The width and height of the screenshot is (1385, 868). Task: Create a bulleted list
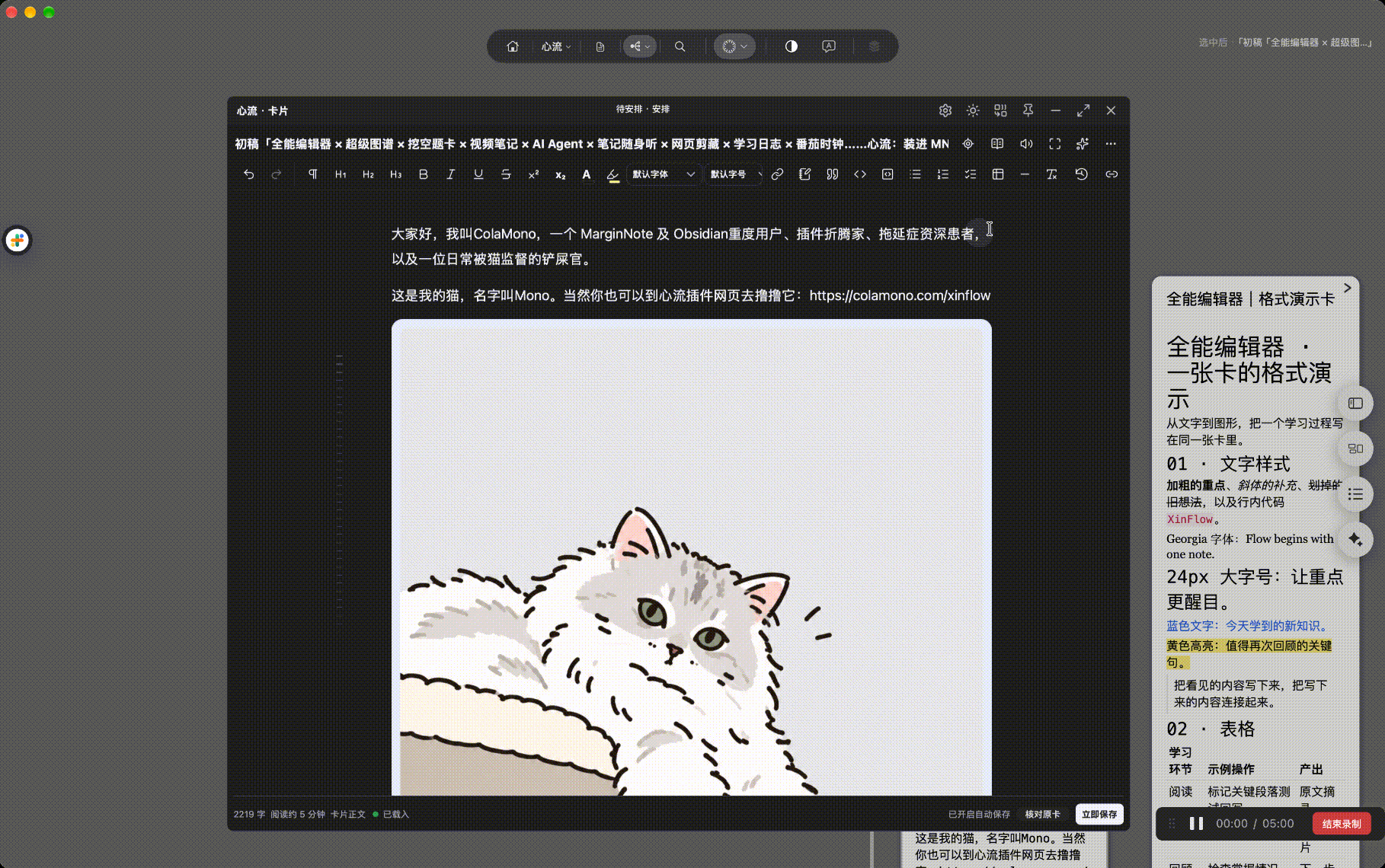[x=915, y=174]
